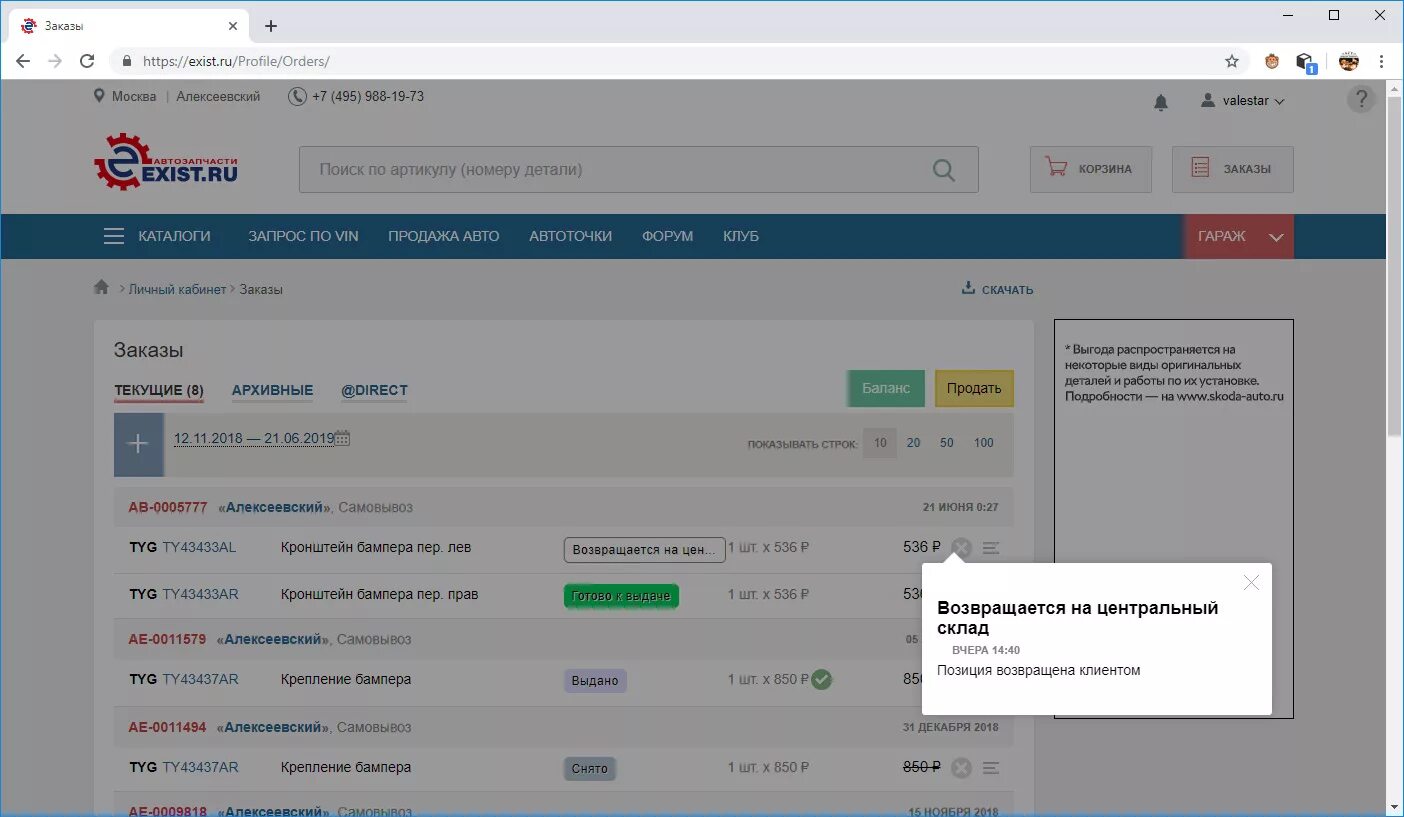Viewport: 1404px width, 817px height.
Task: Click part number TY43433AR
Action: click(200, 594)
